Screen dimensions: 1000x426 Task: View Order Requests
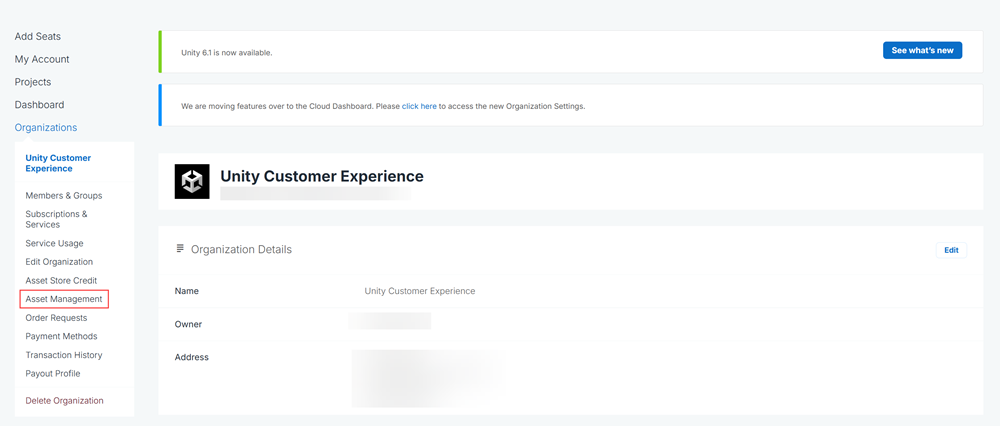[x=56, y=318]
